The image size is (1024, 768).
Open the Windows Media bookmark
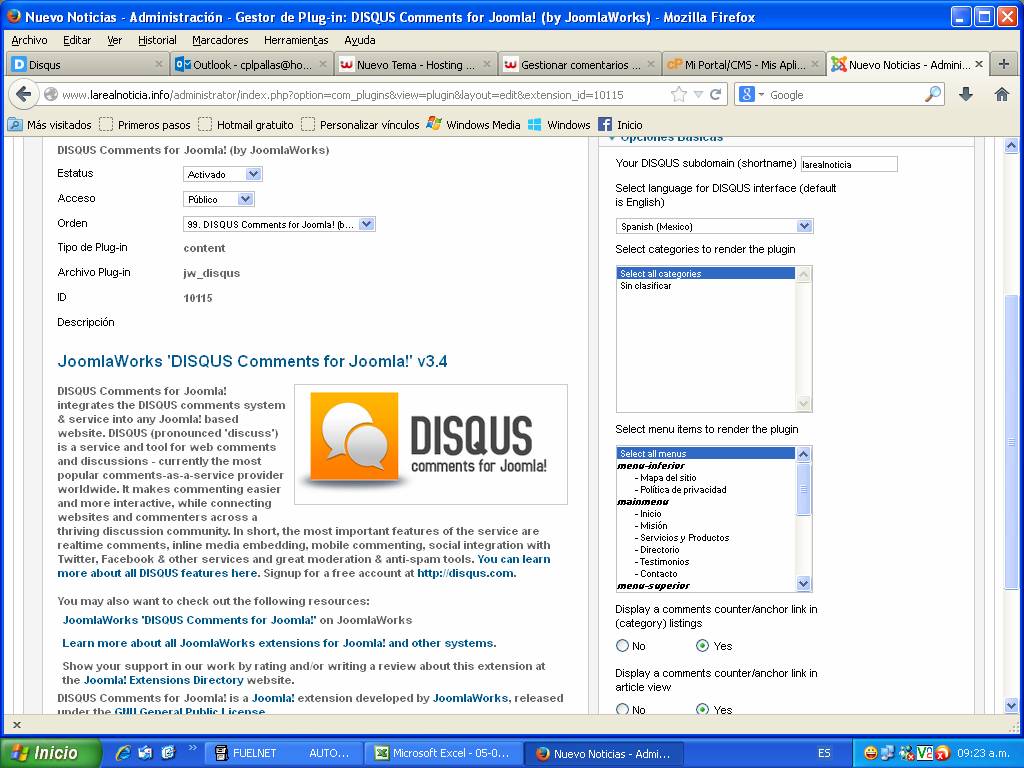(474, 125)
